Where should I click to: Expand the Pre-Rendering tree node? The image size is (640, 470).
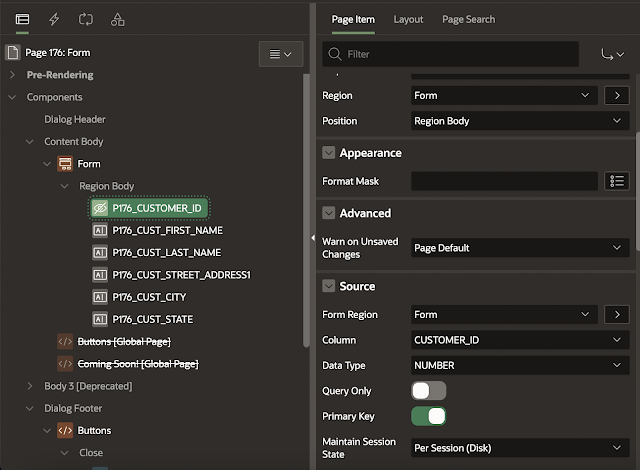click(x=13, y=75)
